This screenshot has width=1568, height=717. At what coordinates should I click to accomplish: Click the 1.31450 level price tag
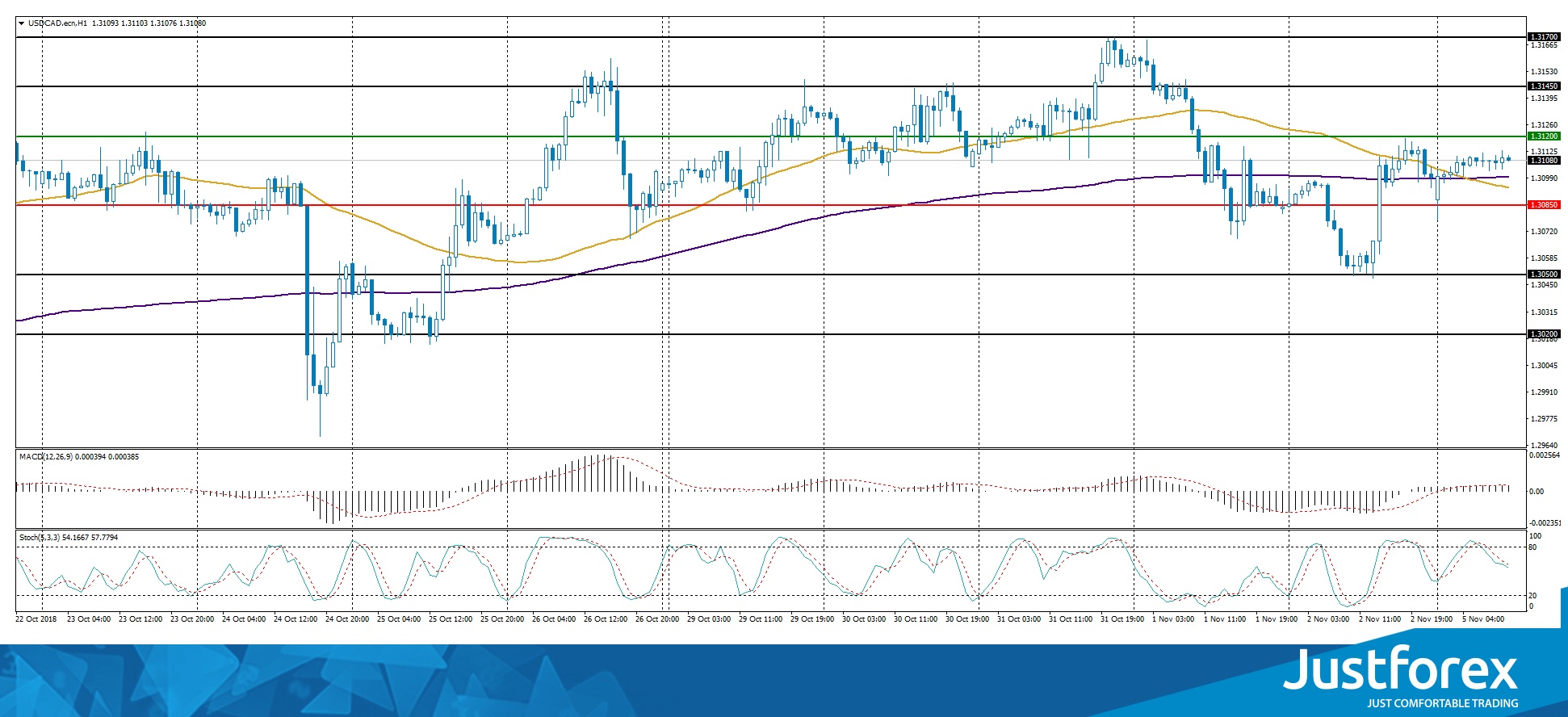click(1544, 86)
